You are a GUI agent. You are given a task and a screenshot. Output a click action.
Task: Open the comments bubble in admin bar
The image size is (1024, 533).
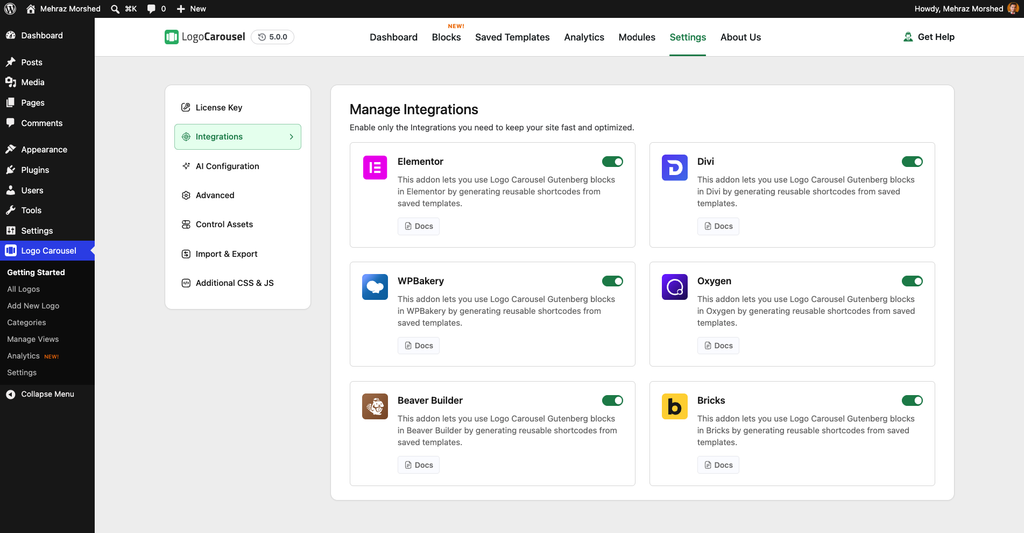tap(151, 8)
